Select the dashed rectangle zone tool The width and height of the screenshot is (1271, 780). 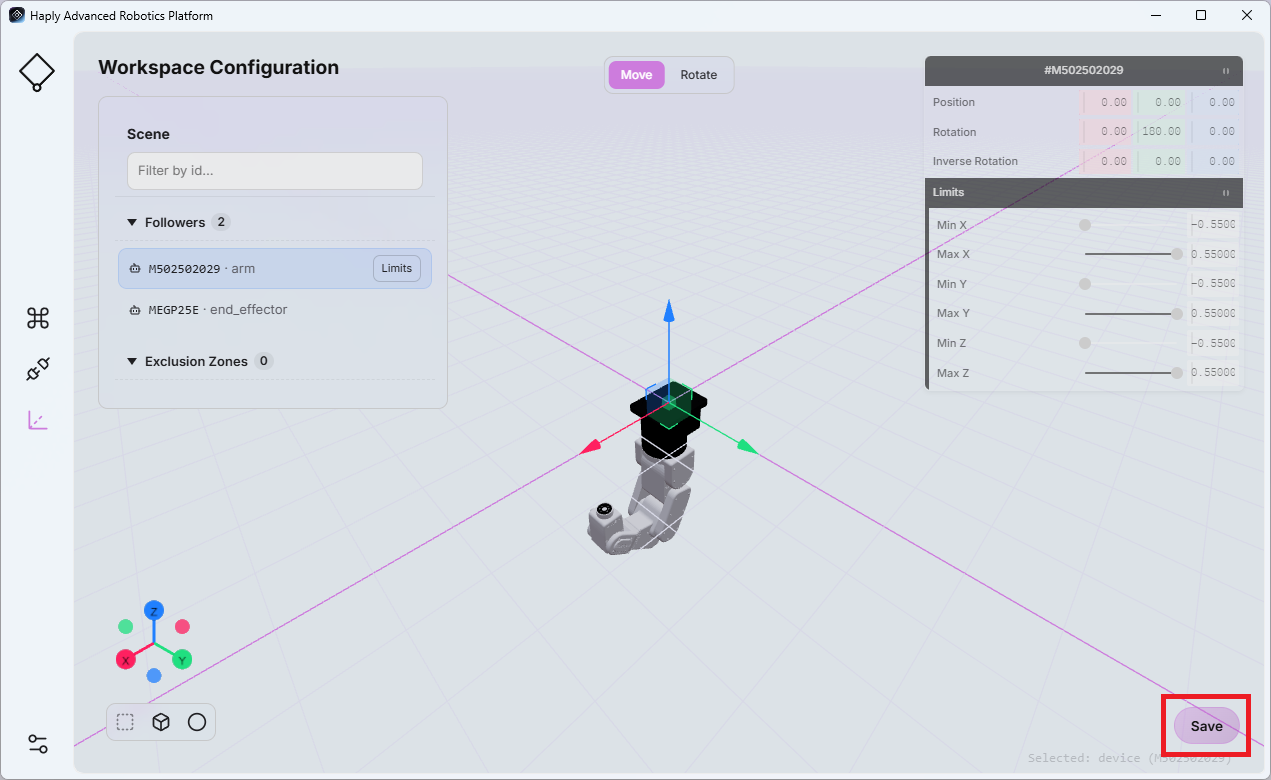pos(125,722)
